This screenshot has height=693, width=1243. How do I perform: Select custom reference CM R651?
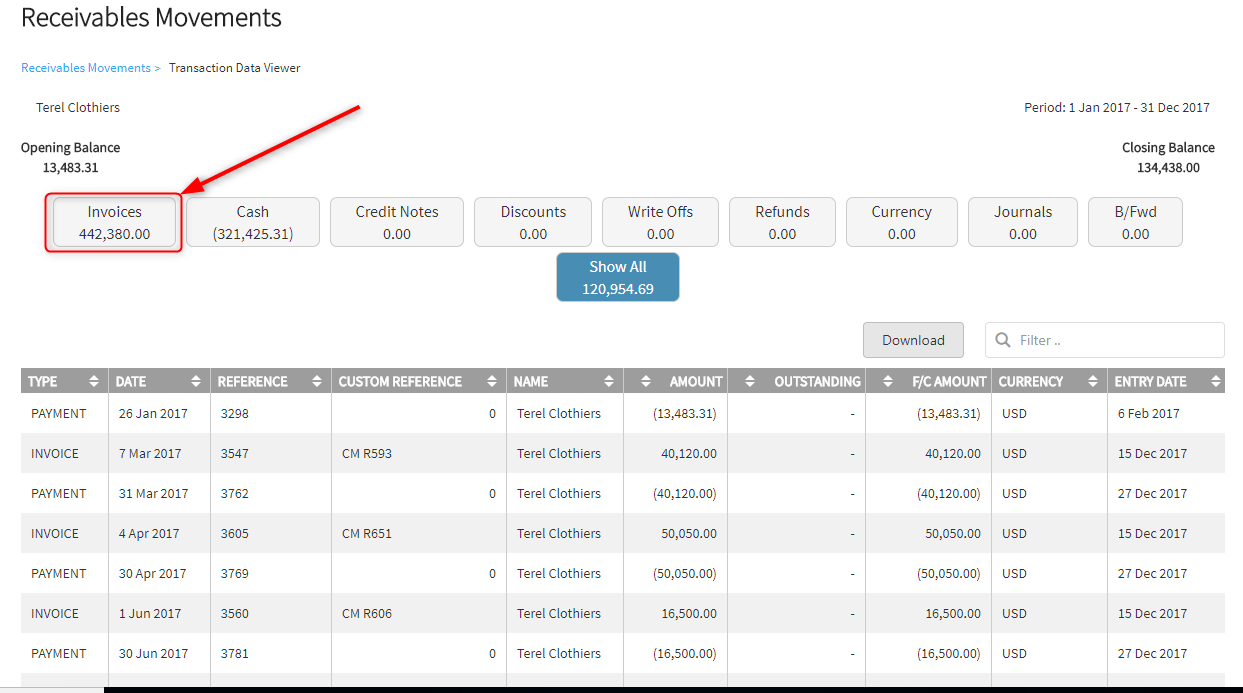pyautogui.click(x=367, y=533)
